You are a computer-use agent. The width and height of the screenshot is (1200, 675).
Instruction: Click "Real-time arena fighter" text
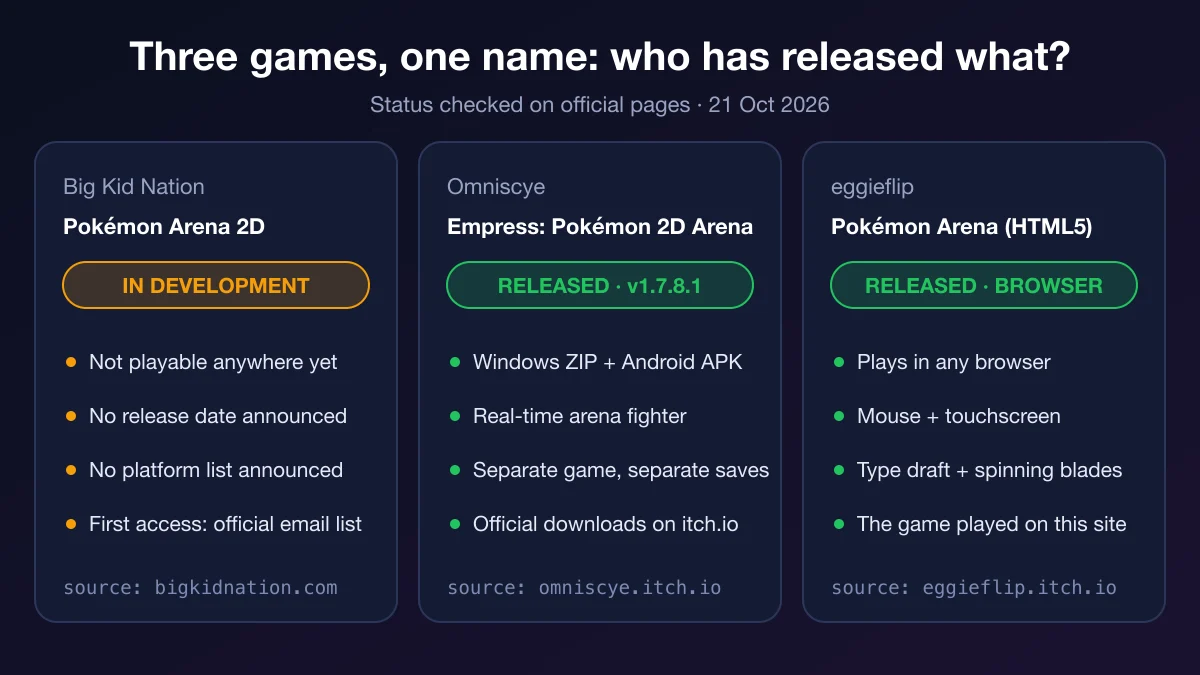click(580, 416)
